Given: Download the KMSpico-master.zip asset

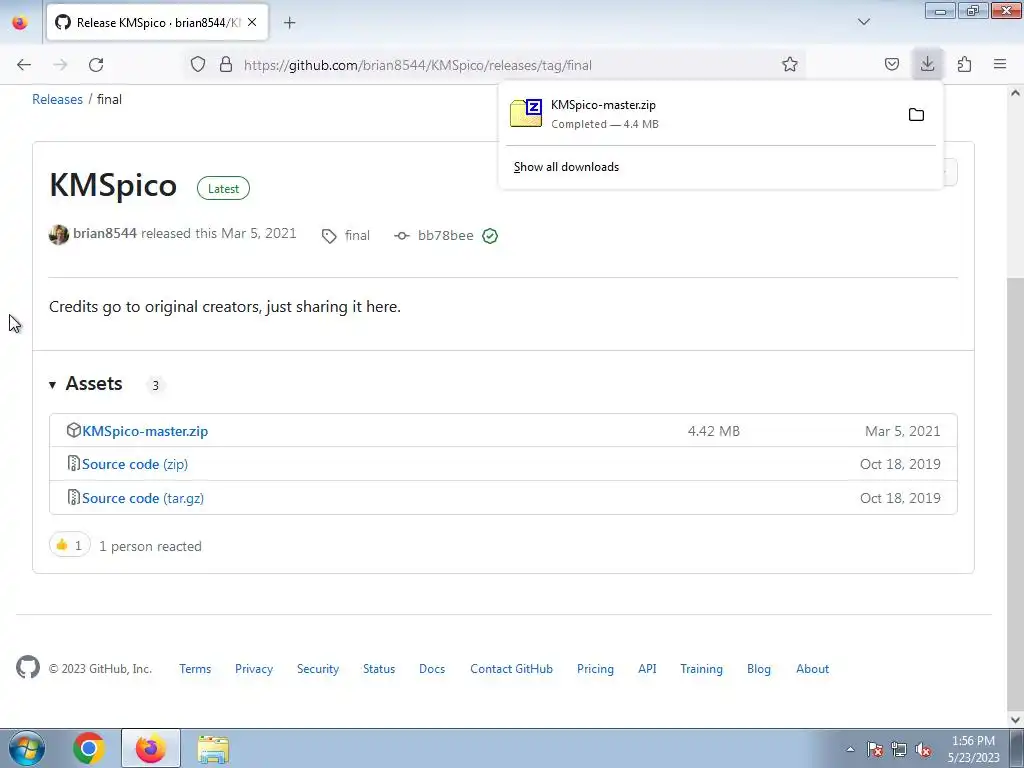Looking at the screenshot, I should pyautogui.click(x=145, y=431).
